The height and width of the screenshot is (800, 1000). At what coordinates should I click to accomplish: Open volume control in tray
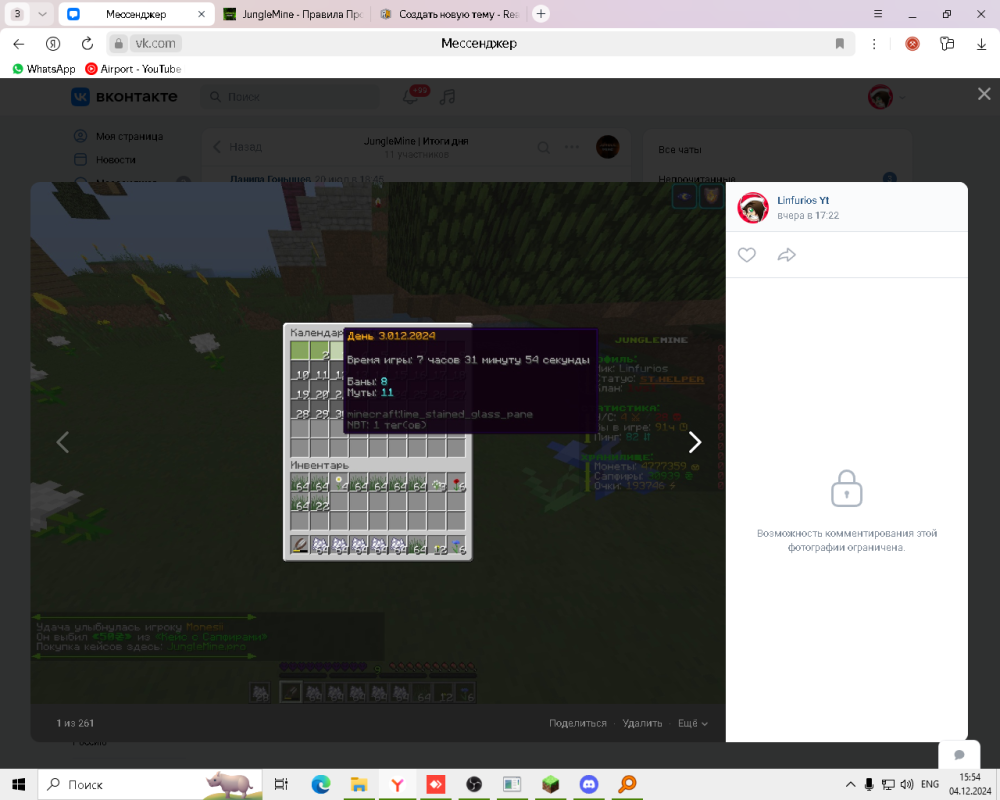tap(906, 784)
